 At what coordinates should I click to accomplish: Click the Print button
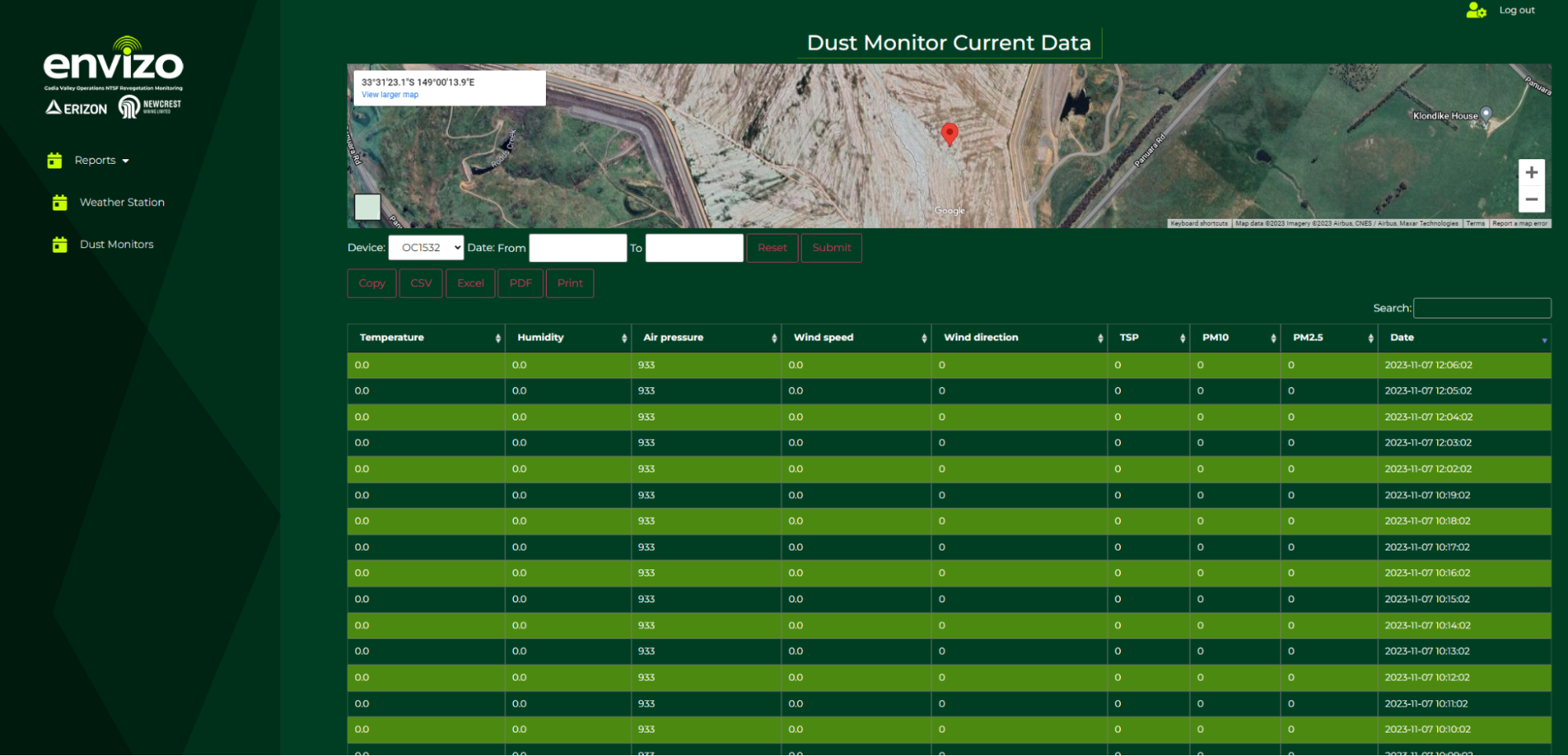[x=570, y=283]
